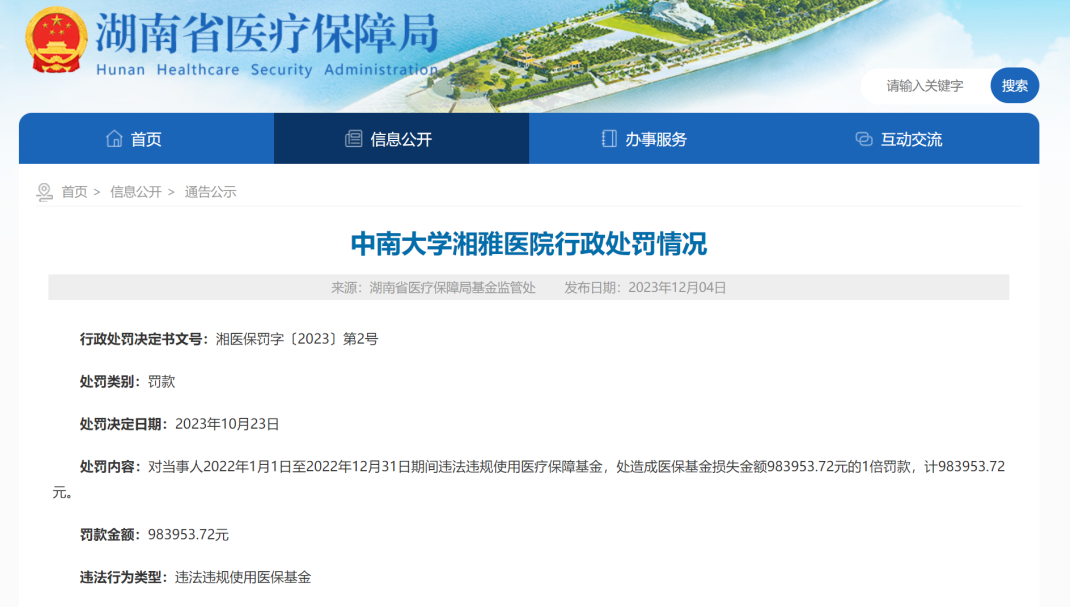Click the 发布日期 2023年12月04日 text

point(645,288)
